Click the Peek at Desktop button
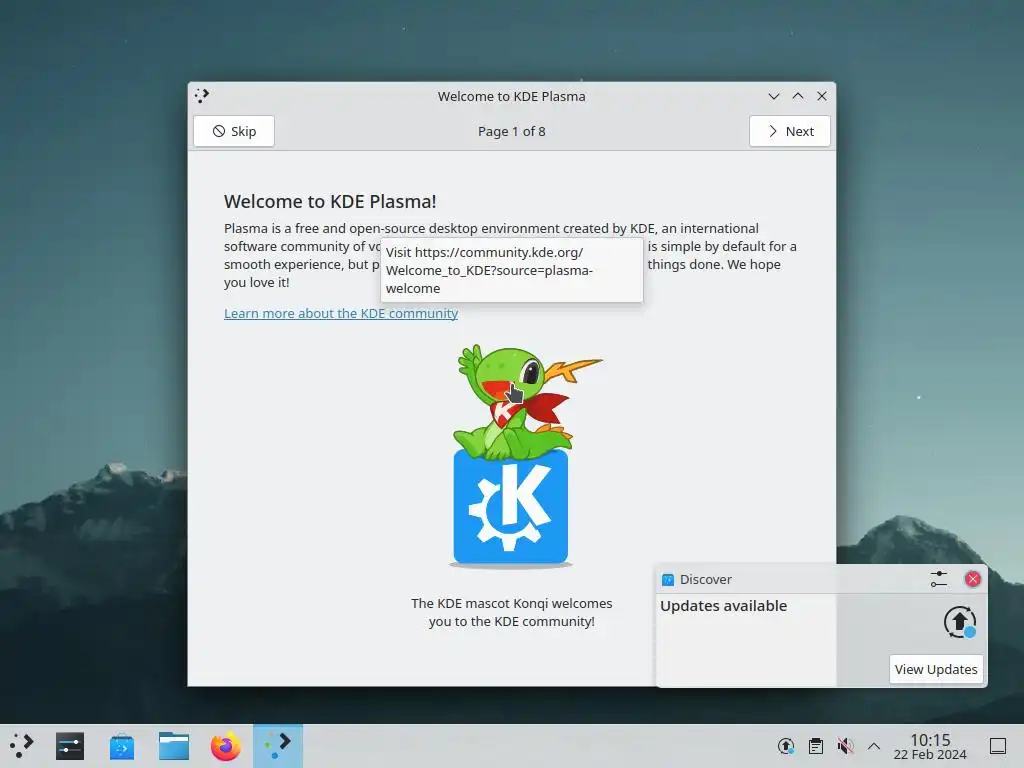 click(998, 746)
